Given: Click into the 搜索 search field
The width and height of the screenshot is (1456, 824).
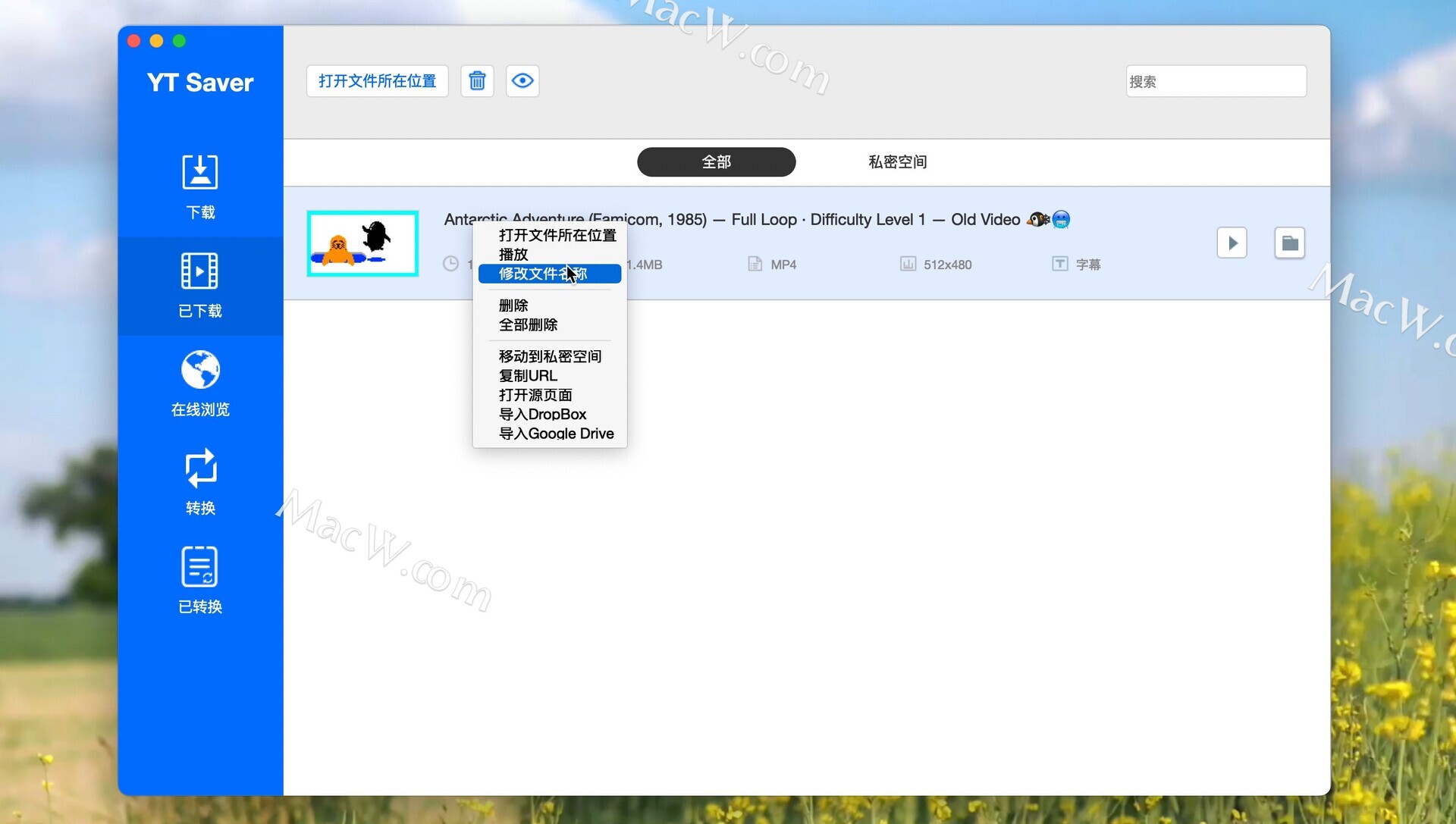Looking at the screenshot, I should (x=1216, y=81).
